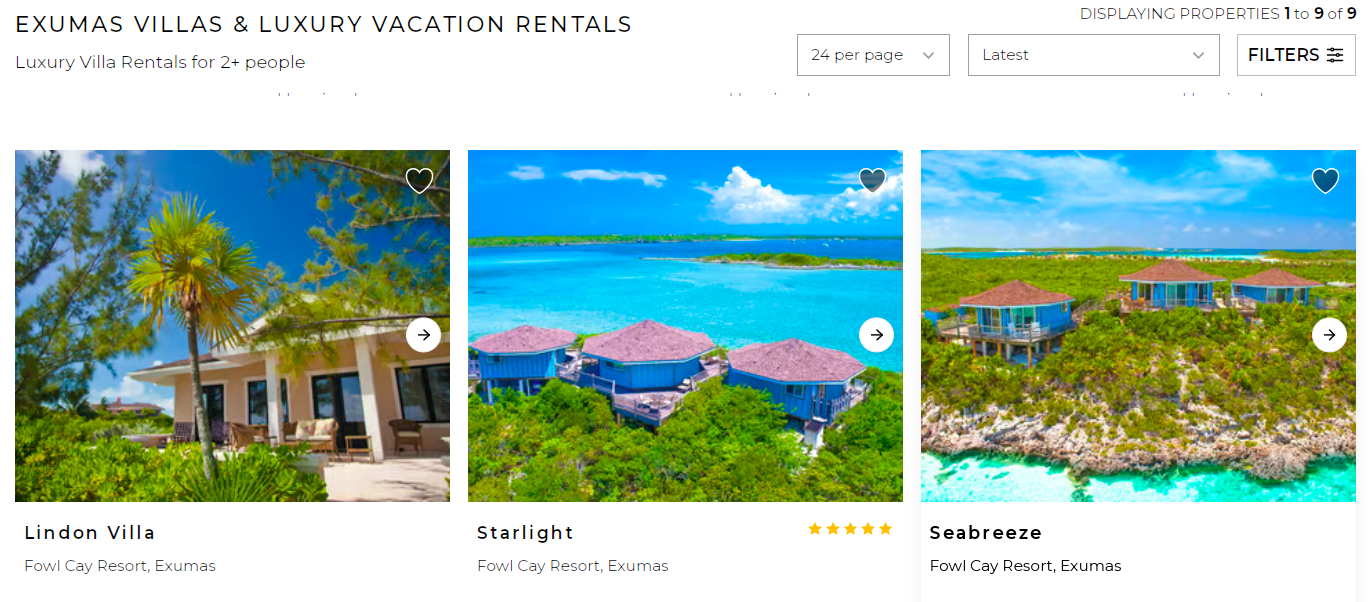
Task: Favorite the Lindon Villa heart icon
Action: coord(419,181)
